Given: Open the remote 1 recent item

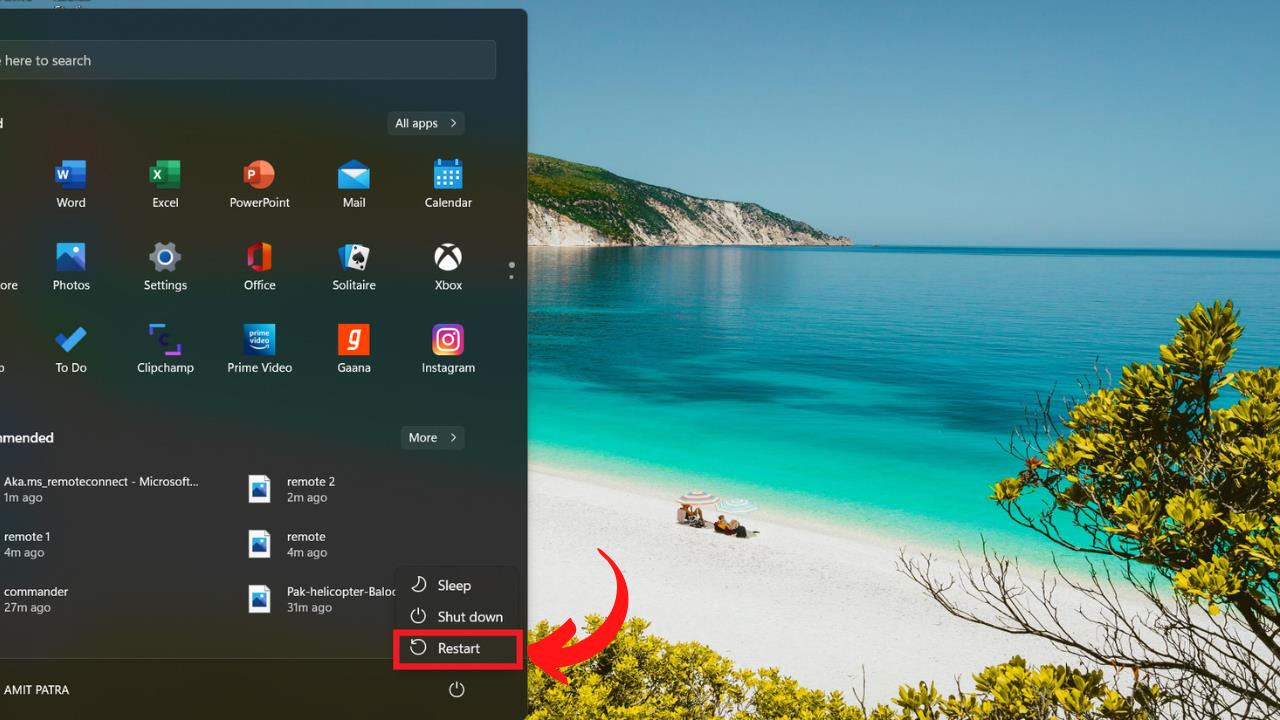Looking at the screenshot, I should click(27, 543).
